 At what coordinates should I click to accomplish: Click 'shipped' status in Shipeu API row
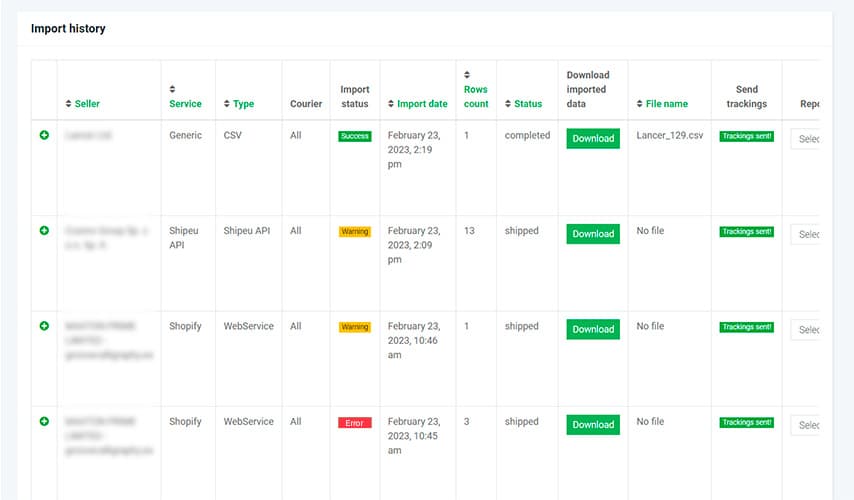[x=521, y=230]
